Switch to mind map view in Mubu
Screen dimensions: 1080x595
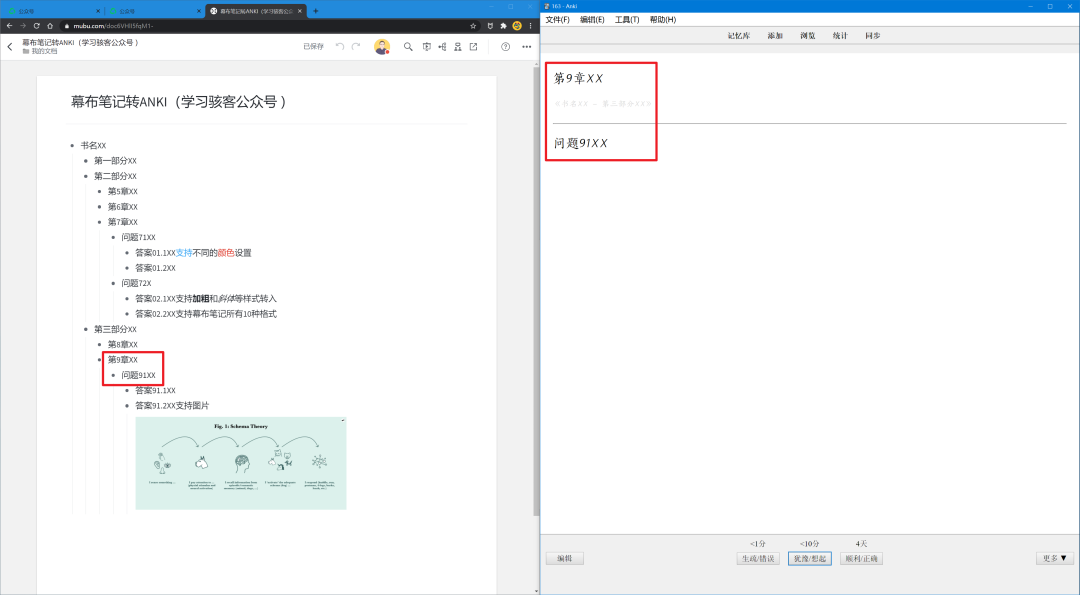[442, 47]
